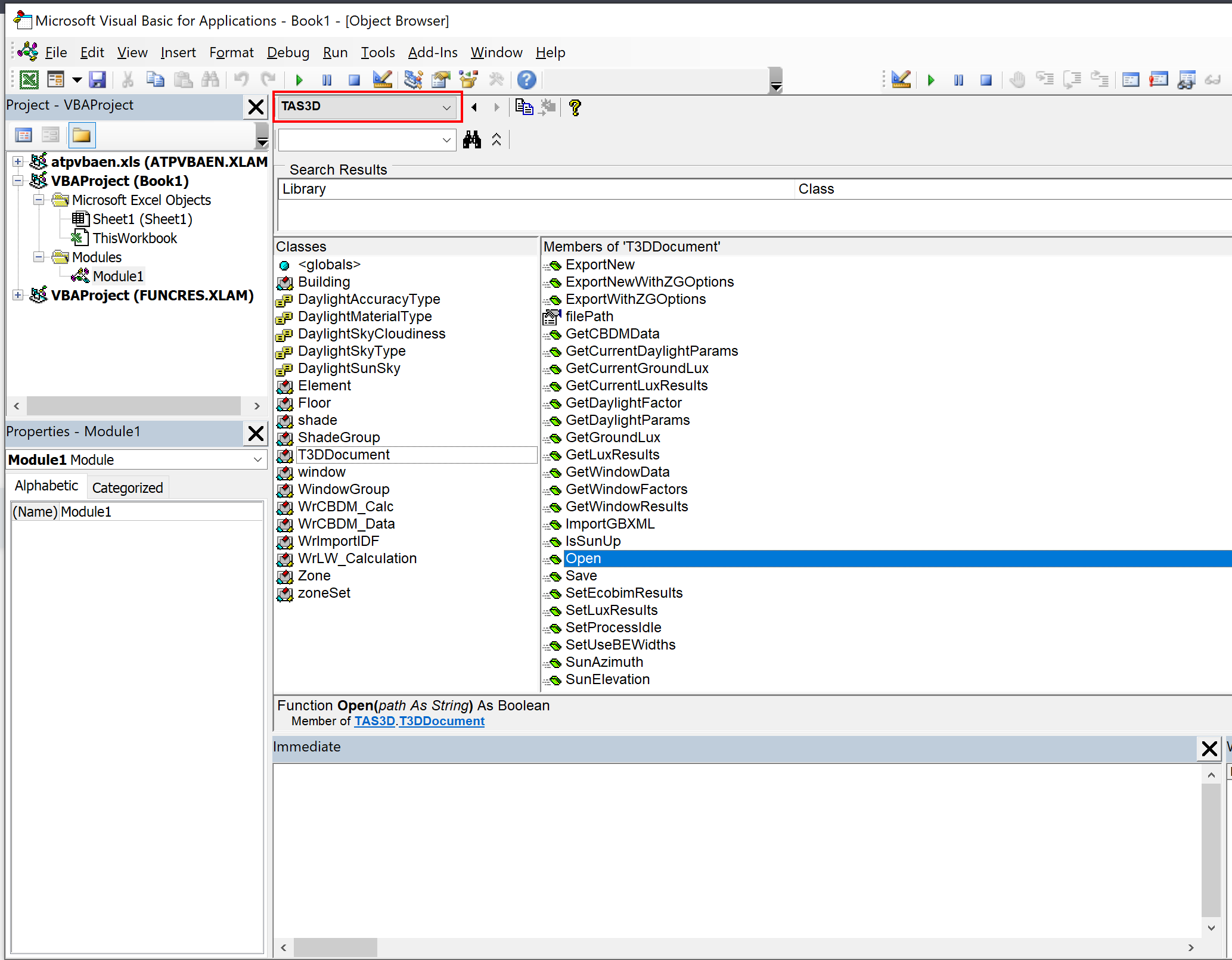Switch to the Alphabetic properties tab

(x=46, y=486)
